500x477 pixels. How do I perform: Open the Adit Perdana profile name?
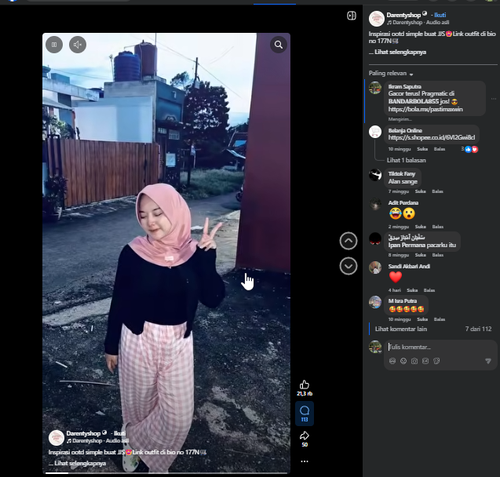click(403, 203)
